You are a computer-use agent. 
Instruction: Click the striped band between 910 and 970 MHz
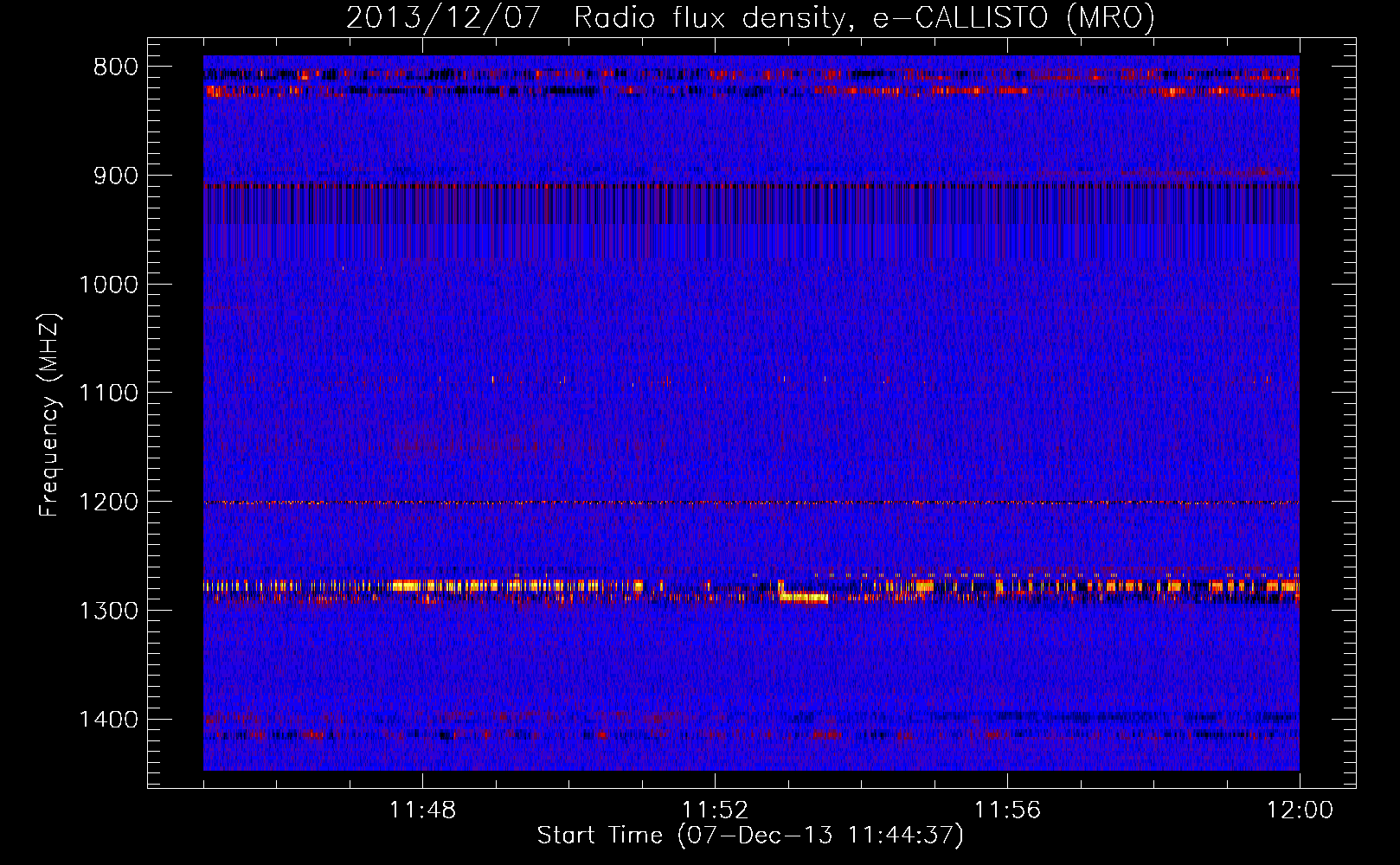pyautogui.click(x=751, y=221)
